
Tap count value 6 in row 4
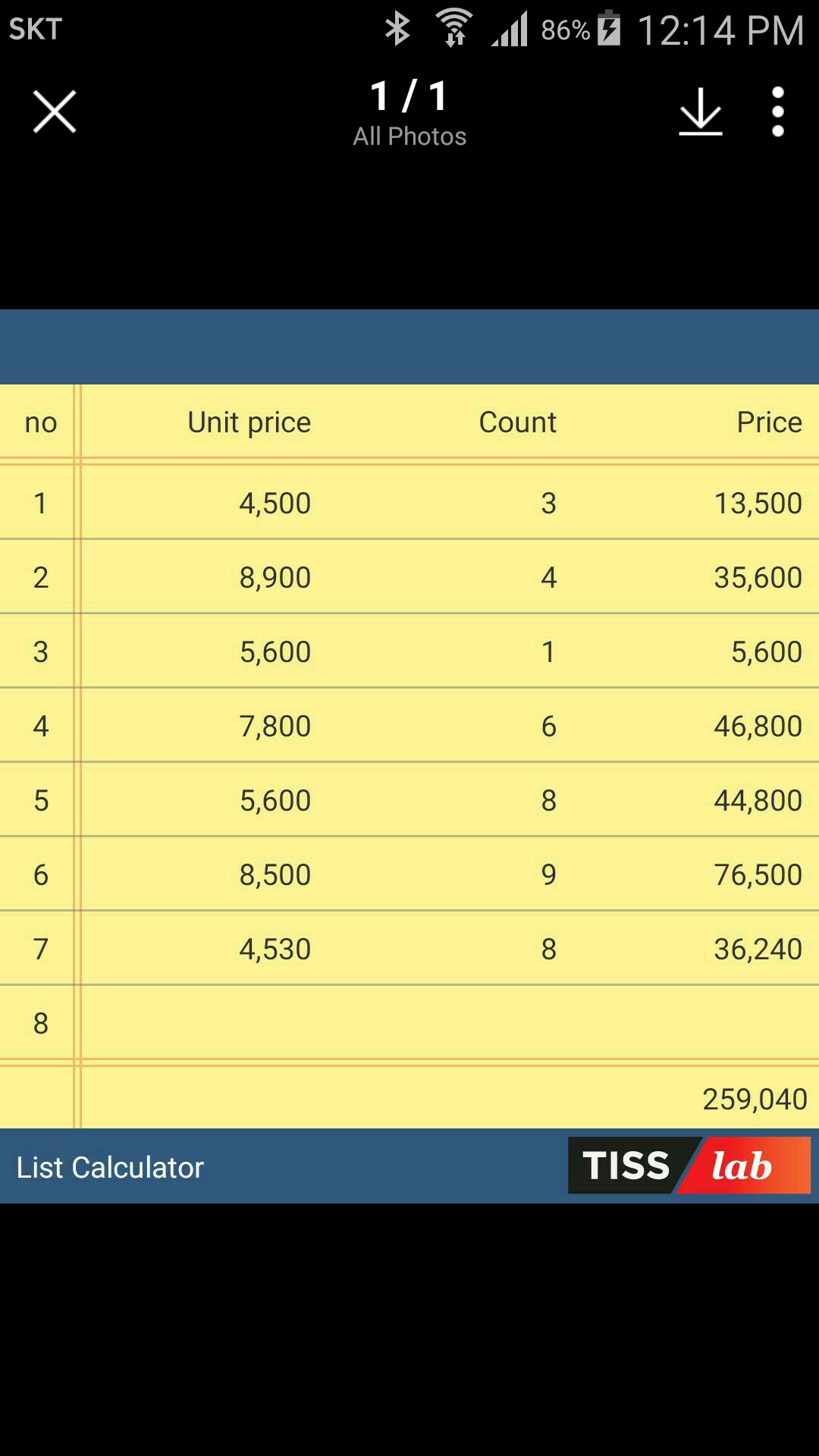(x=549, y=726)
